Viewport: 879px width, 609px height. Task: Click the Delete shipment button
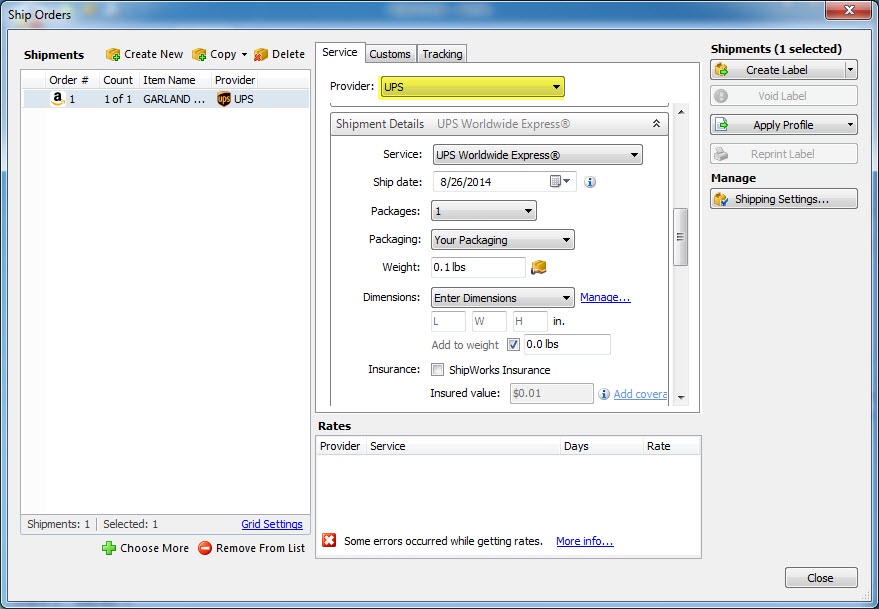tap(279, 54)
